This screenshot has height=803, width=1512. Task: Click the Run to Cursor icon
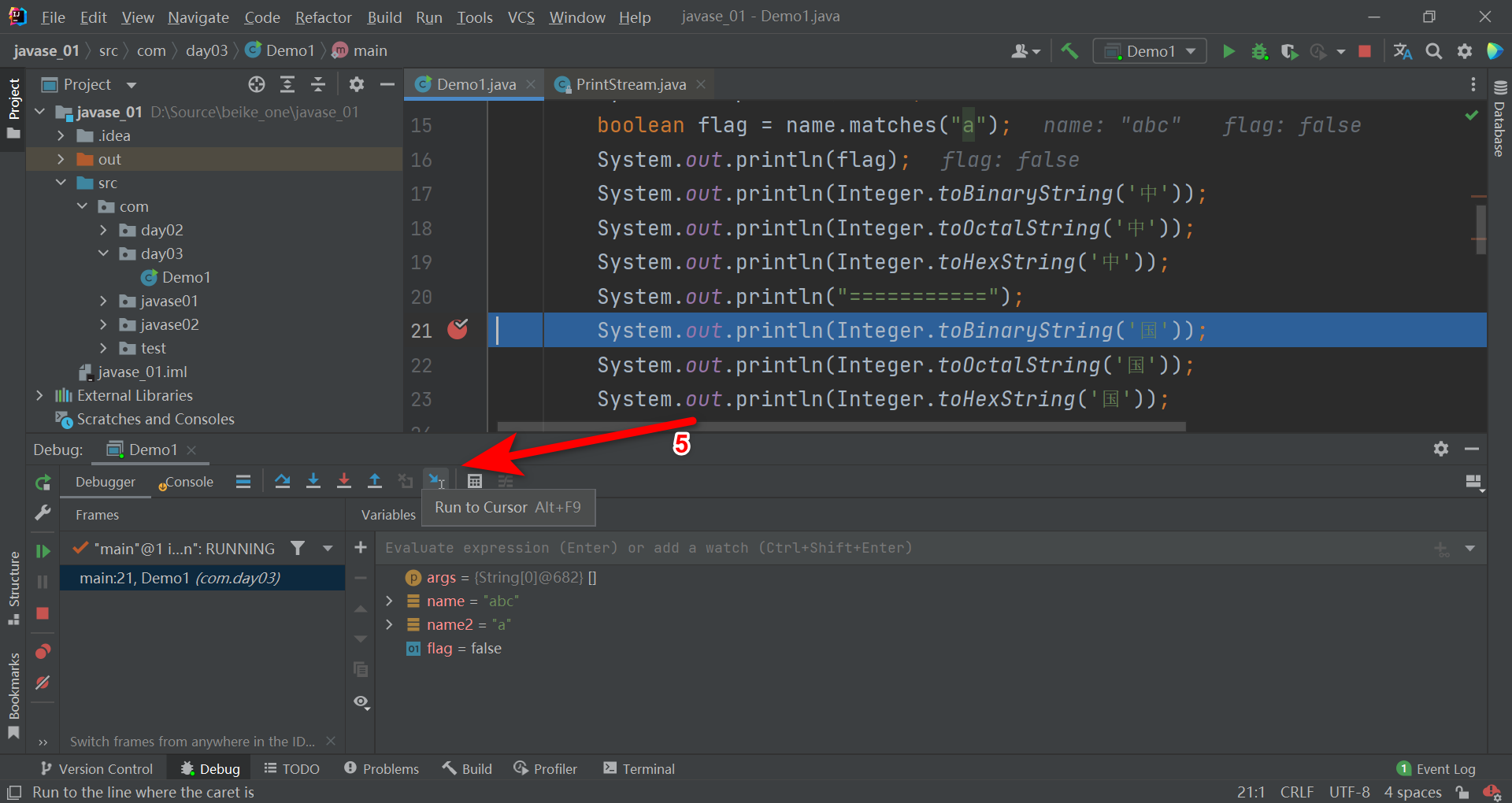click(x=435, y=481)
